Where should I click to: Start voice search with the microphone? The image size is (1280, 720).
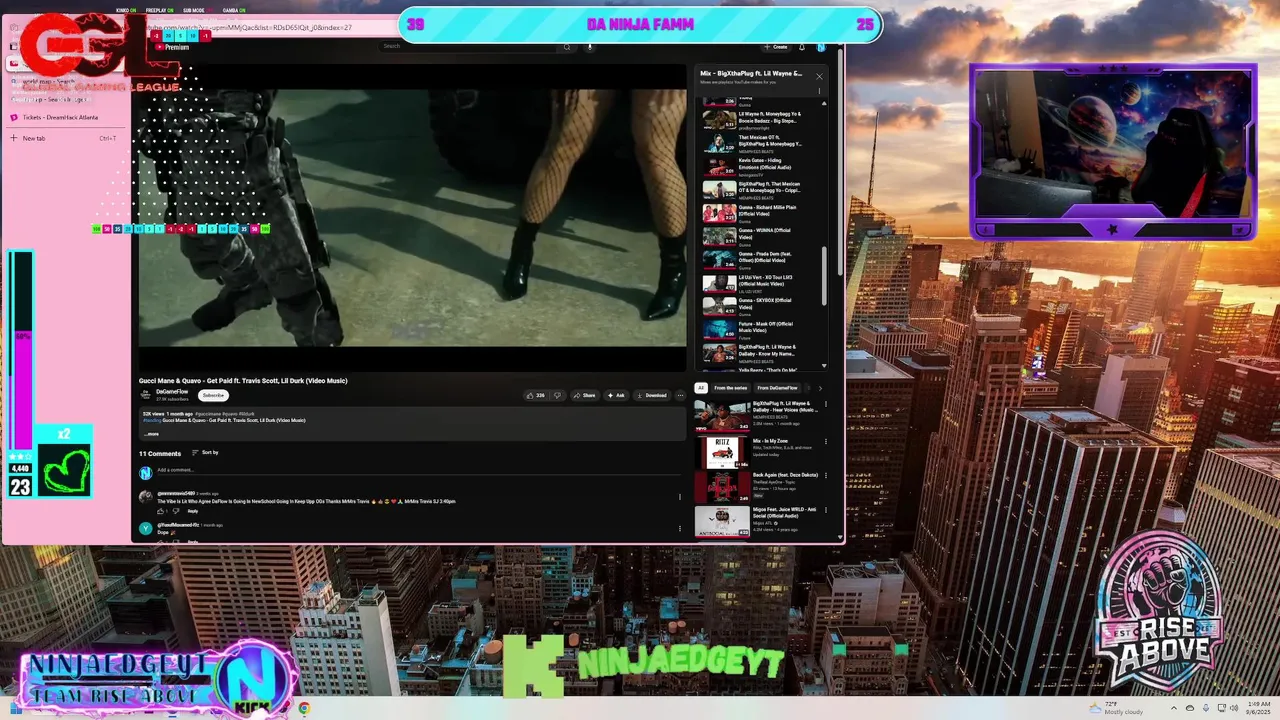pyautogui.click(x=590, y=46)
